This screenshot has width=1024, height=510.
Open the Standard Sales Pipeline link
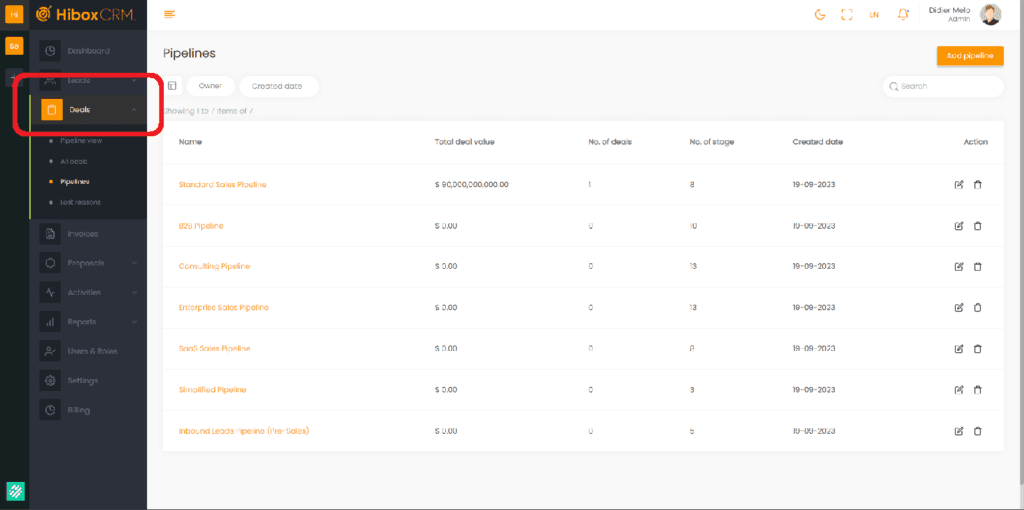point(223,185)
